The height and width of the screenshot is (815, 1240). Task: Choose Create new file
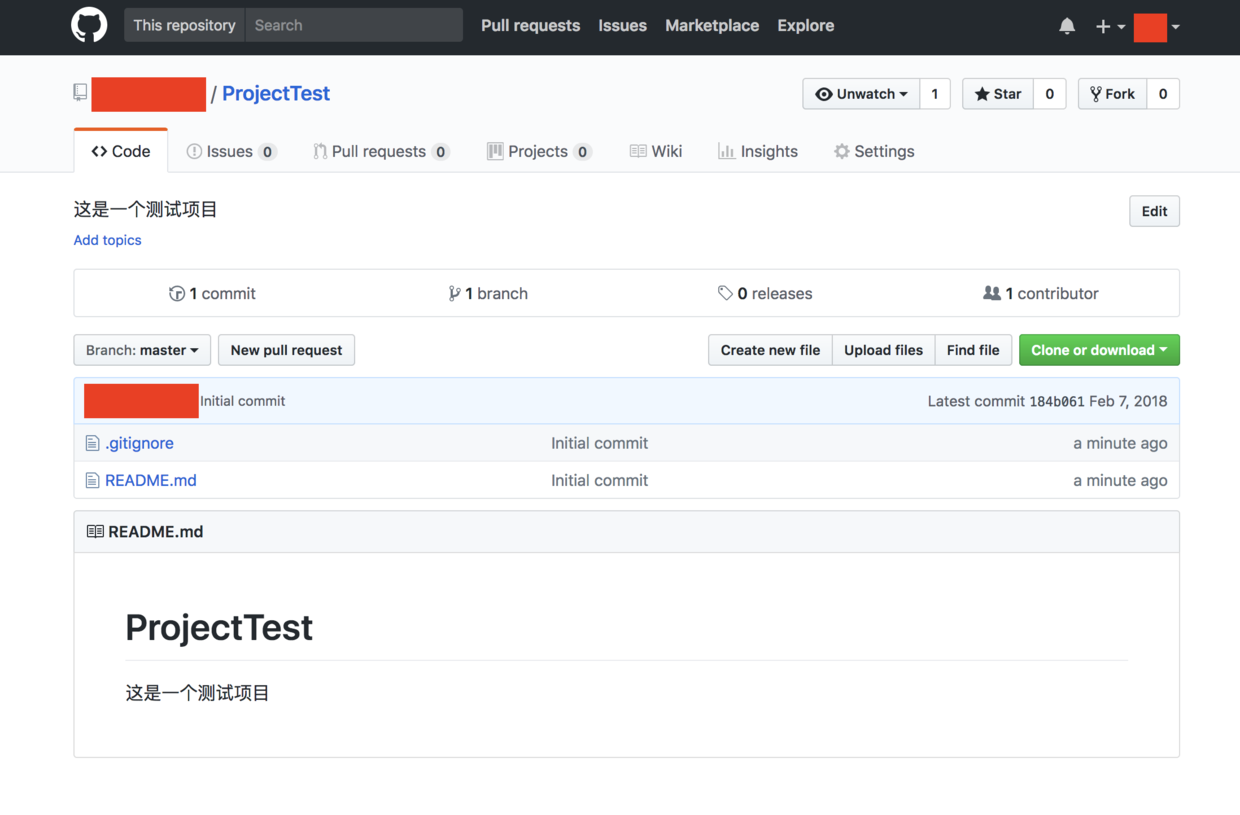point(770,350)
